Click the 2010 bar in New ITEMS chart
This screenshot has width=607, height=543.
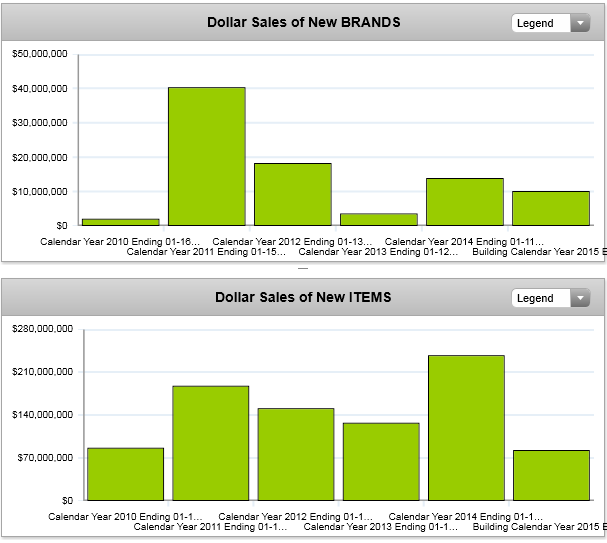coord(125,474)
